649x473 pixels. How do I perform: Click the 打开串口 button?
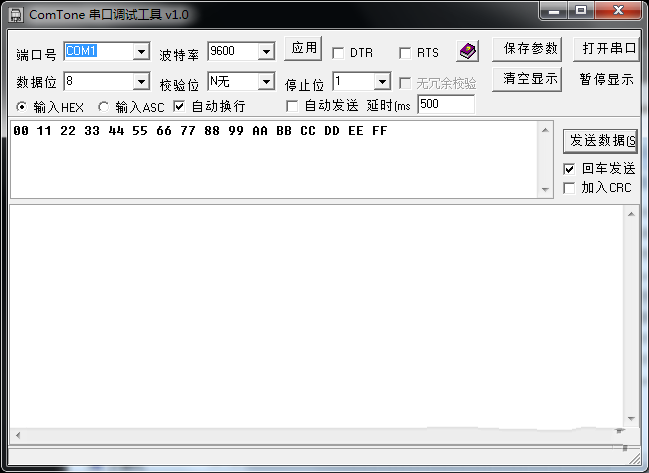click(606, 49)
